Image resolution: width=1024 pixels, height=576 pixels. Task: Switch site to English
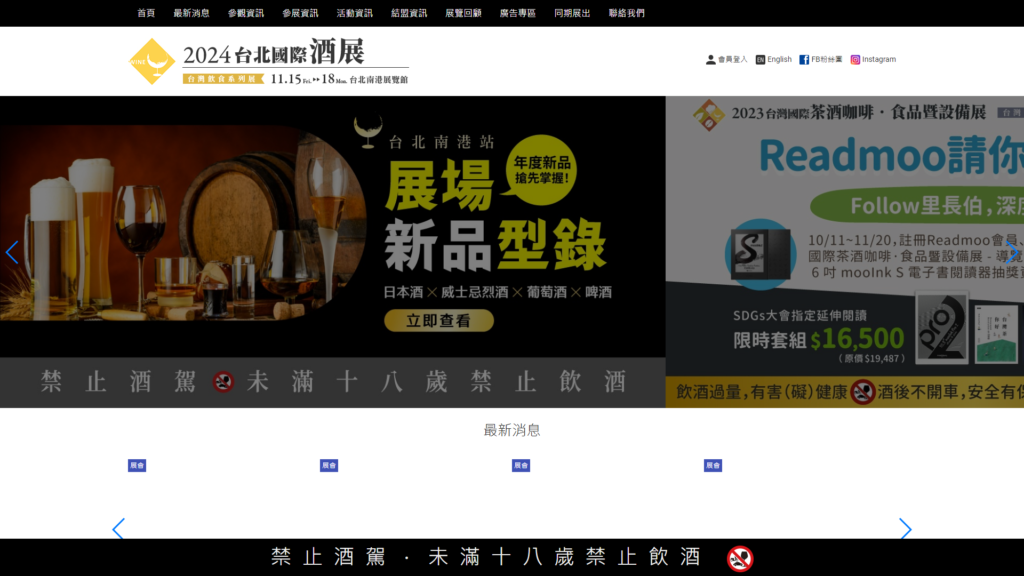pyautogui.click(x=779, y=59)
